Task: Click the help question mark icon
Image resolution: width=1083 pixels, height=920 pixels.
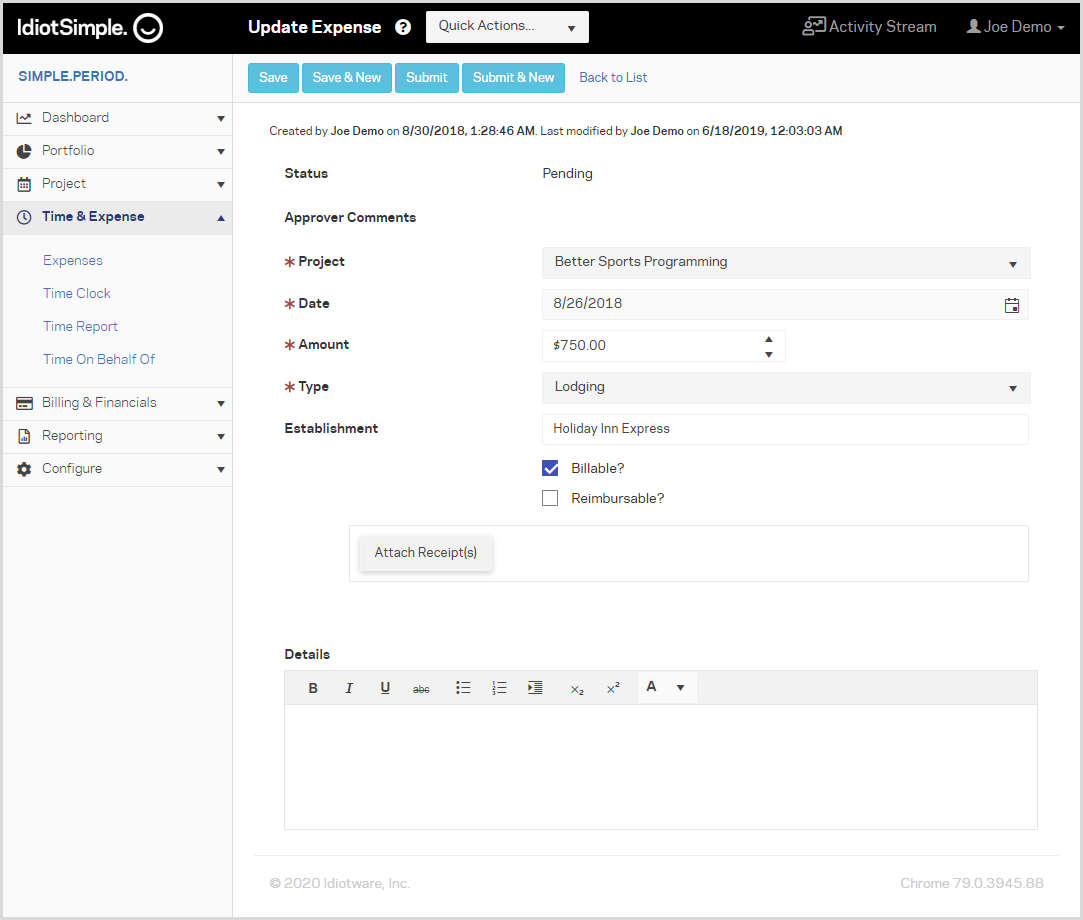Action: (403, 27)
